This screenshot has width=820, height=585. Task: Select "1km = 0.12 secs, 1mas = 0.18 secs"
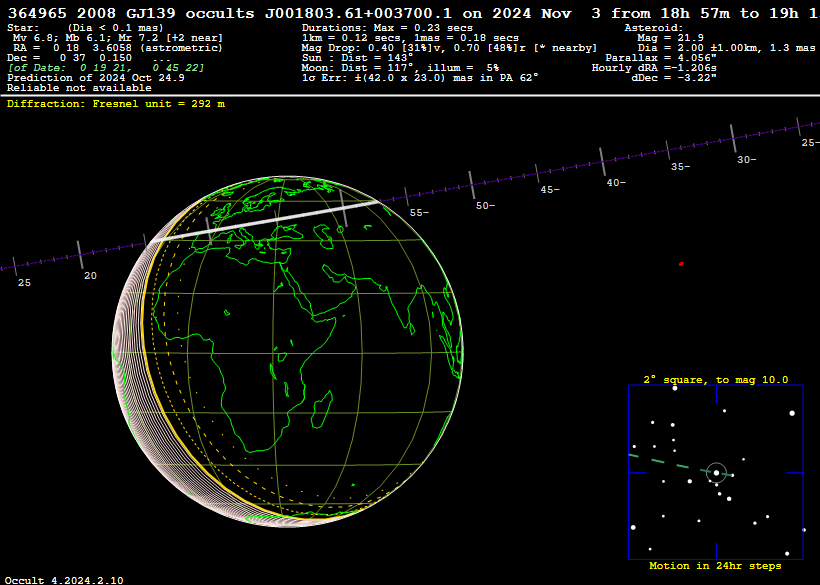click(410, 38)
